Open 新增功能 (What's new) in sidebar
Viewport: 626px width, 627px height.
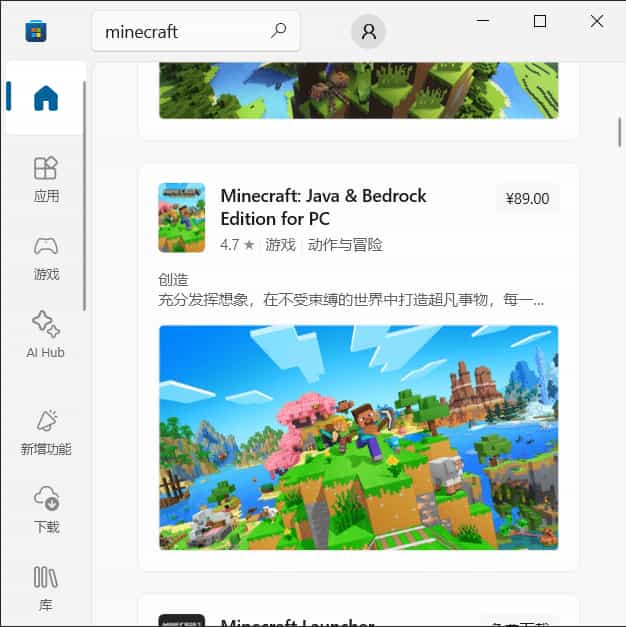(46, 432)
